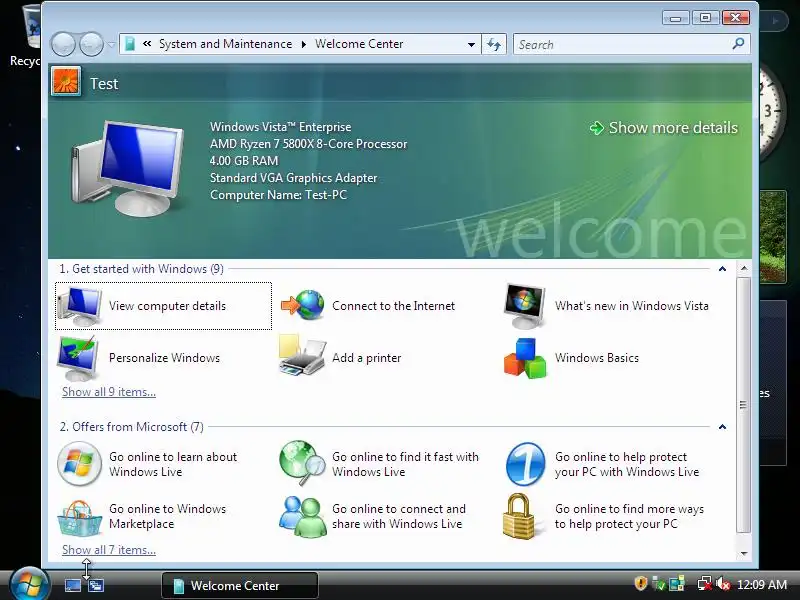This screenshot has width=800, height=600.
Task: Click the double chevron breadcrumb overflow
Action: click(x=147, y=44)
